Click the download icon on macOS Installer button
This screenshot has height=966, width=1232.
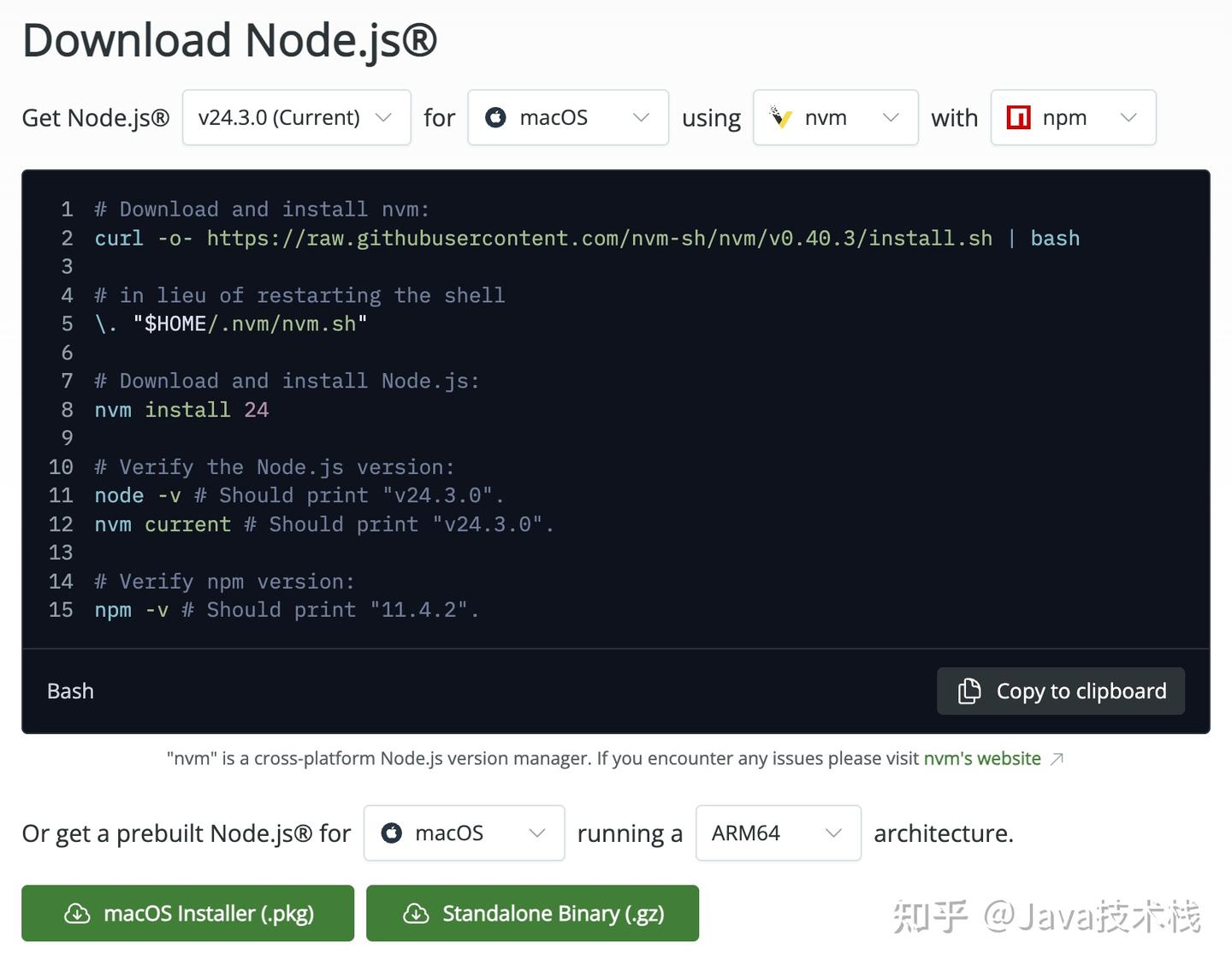coord(78,913)
